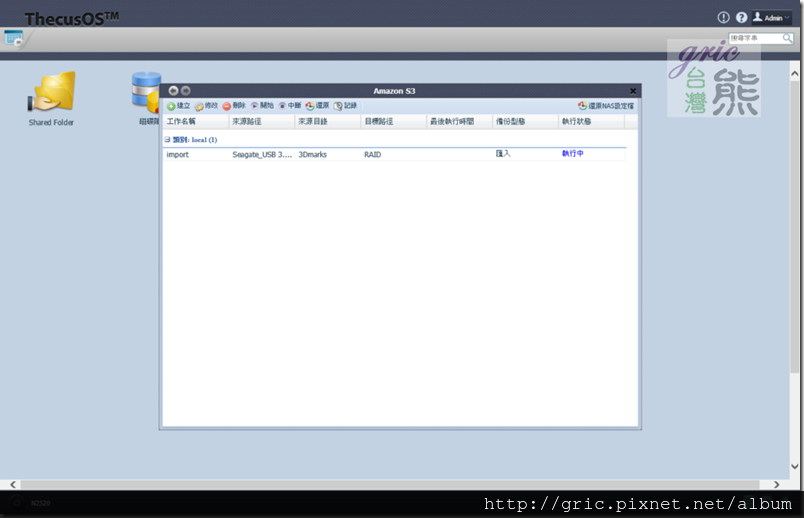Click the search magnifier icon
Viewport: 804px width, 518px height.
click(x=788, y=38)
